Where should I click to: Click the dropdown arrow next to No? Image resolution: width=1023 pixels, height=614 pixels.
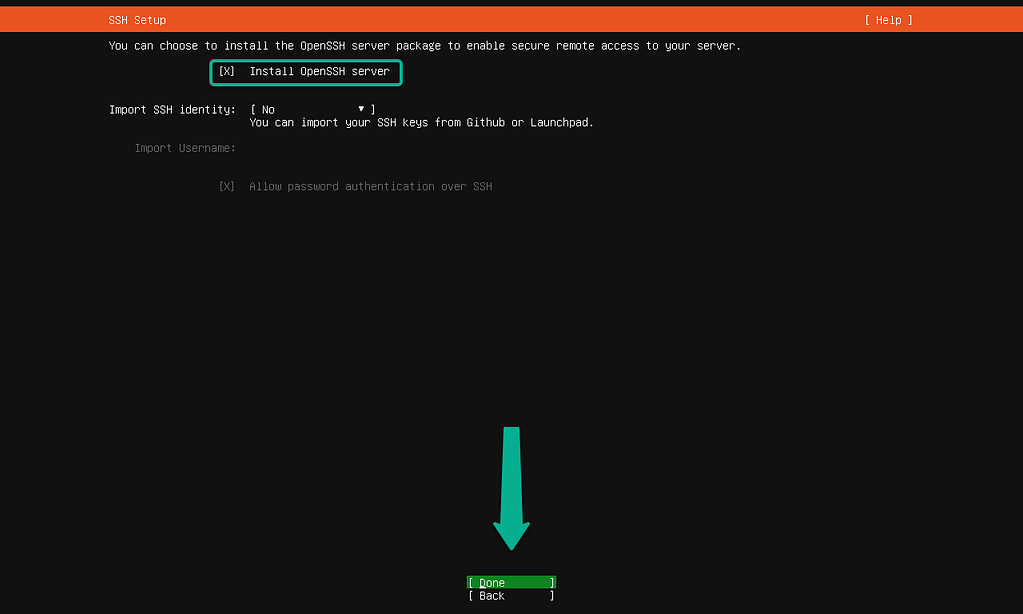361,109
